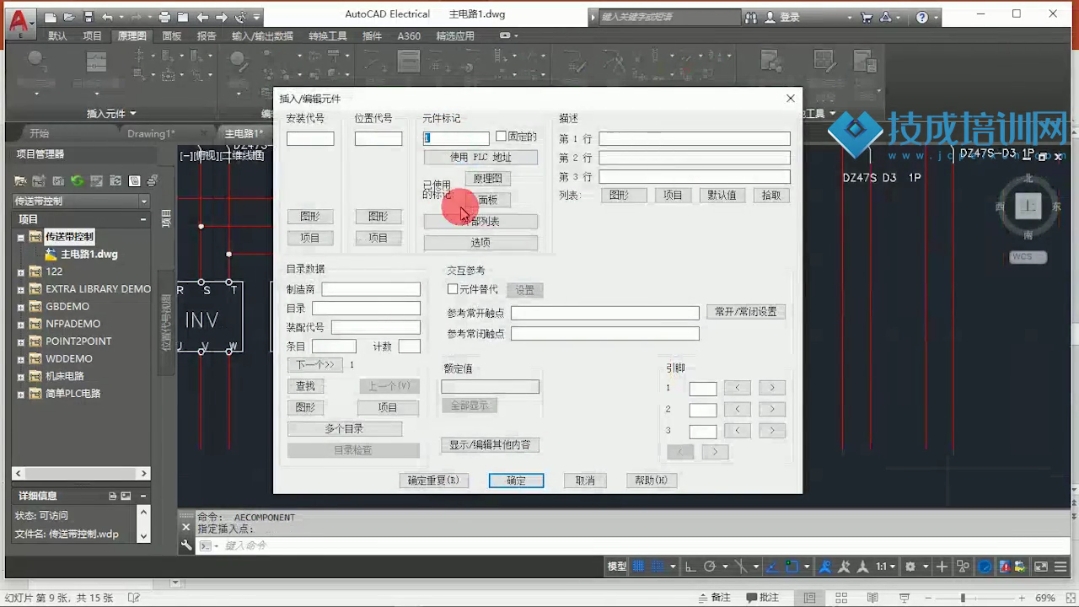Enable the 元件替代 checkbox
Screen dimensions: 1079x607
click(x=452, y=289)
